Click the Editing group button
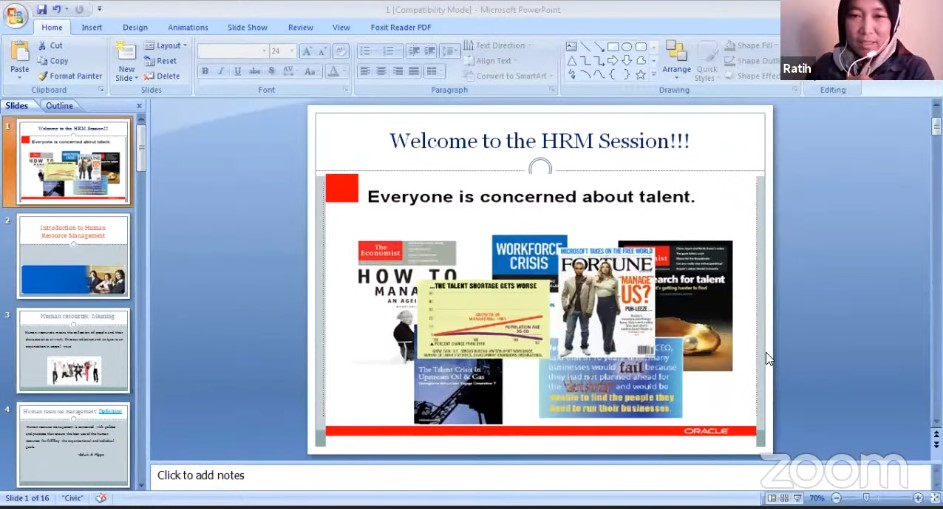Viewport: 943px width, 509px height. coord(832,90)
